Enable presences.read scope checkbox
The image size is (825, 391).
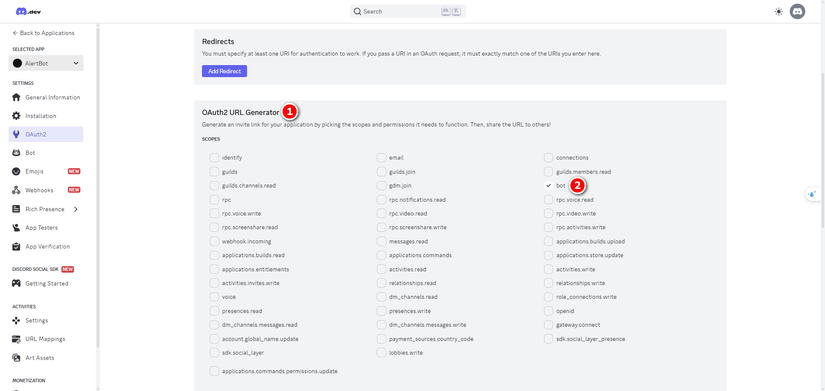(214, 311)
